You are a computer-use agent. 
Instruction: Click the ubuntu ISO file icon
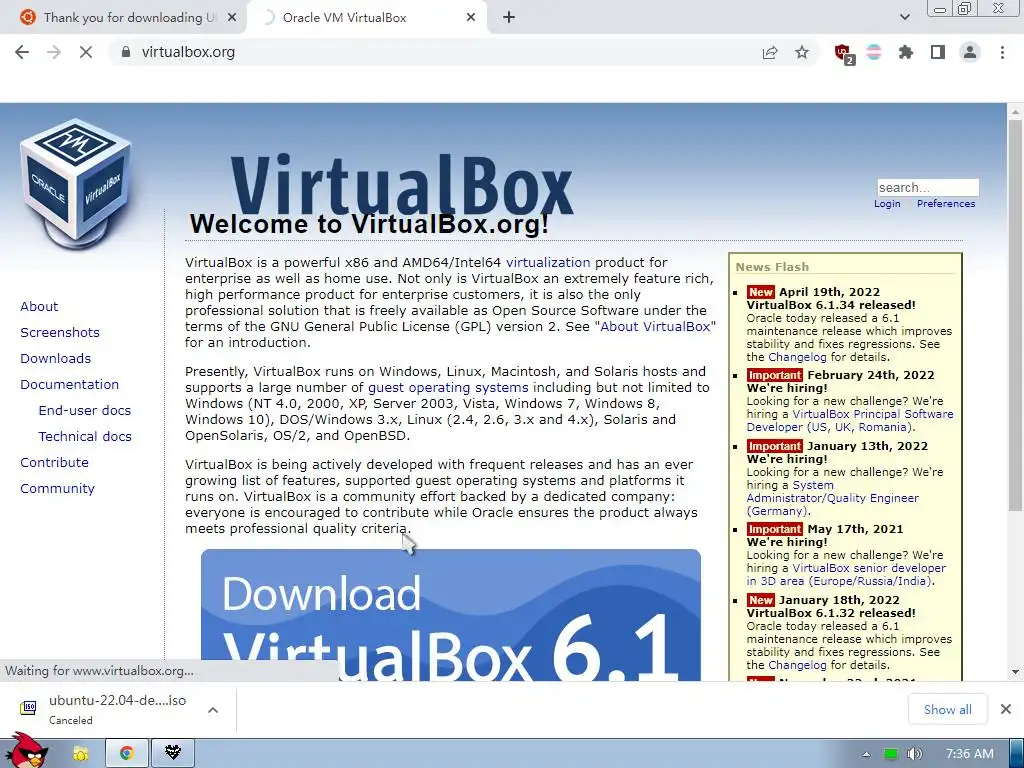(x=28, y=707)
